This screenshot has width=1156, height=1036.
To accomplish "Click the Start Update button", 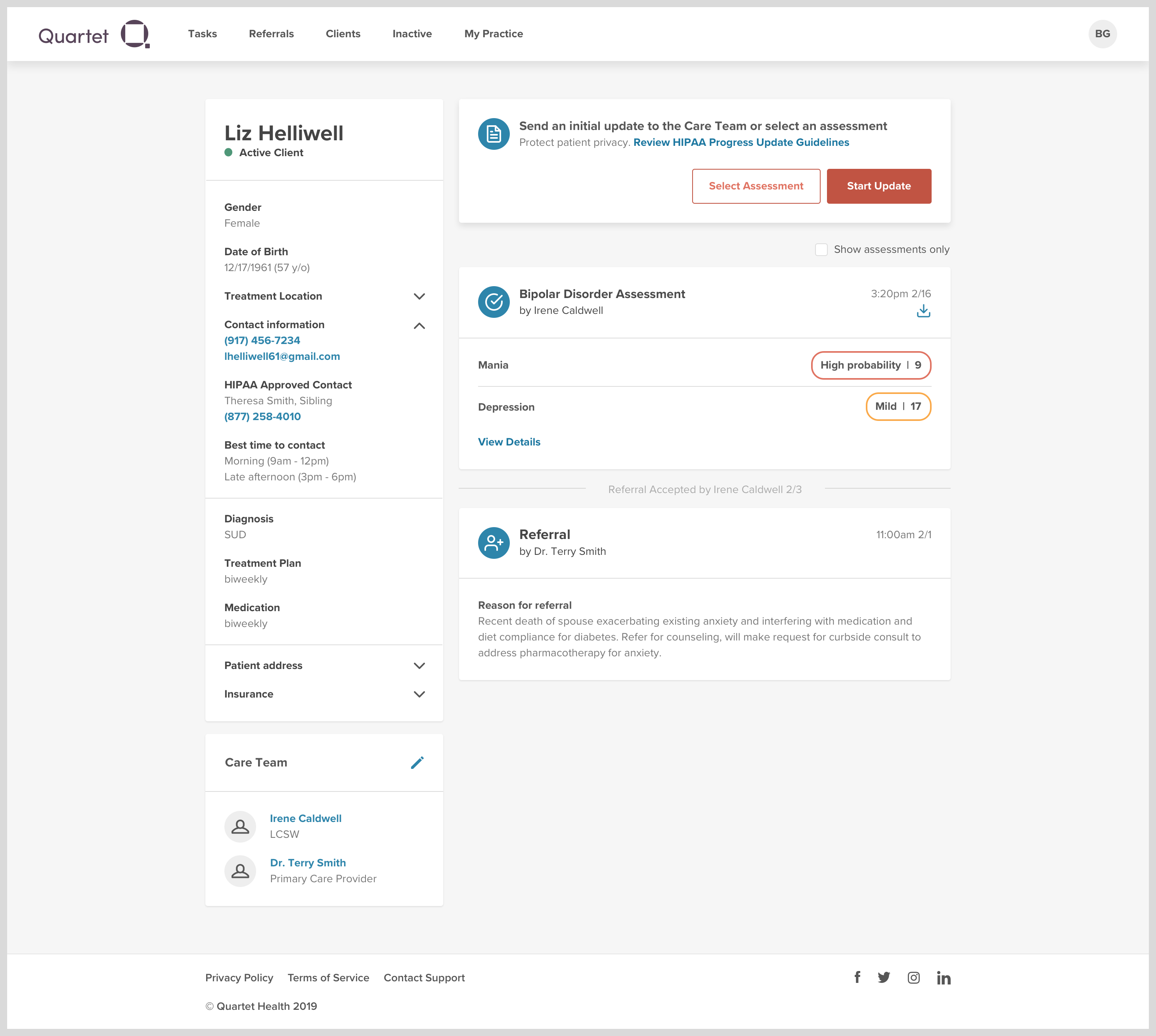I will point(878,186).
